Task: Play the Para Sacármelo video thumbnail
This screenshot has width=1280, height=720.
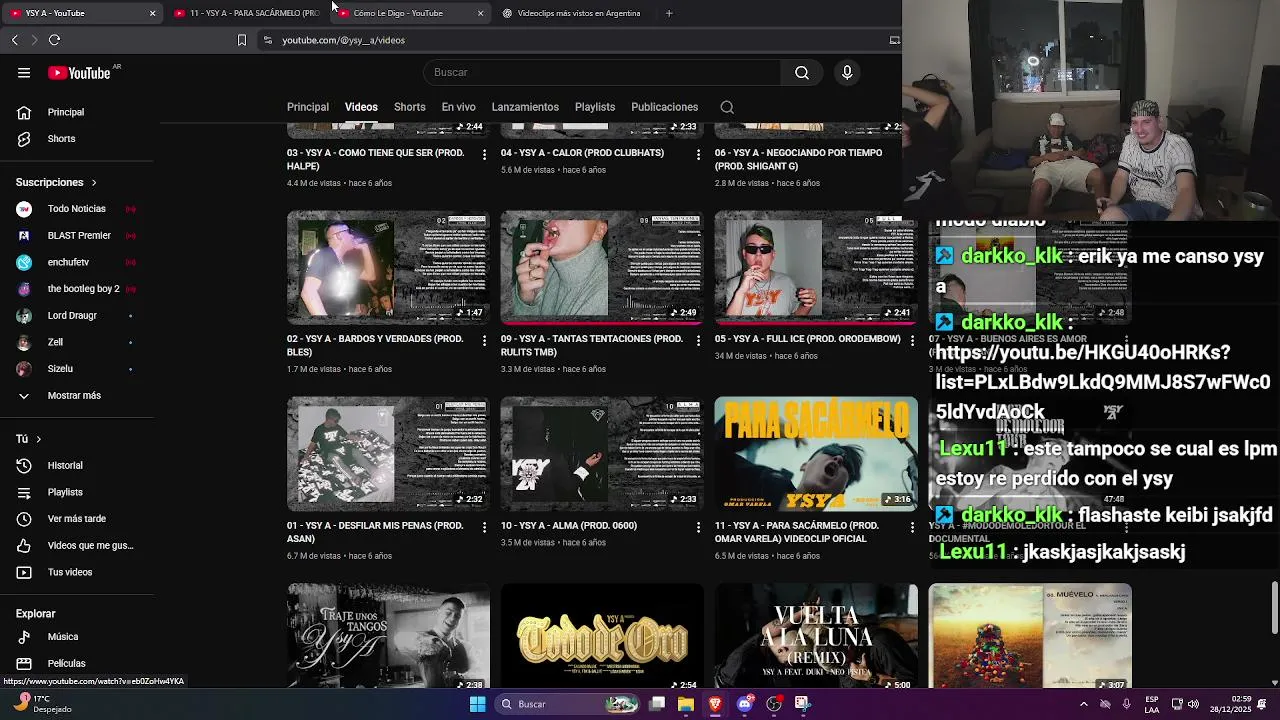Action: [x=816, y=454]
